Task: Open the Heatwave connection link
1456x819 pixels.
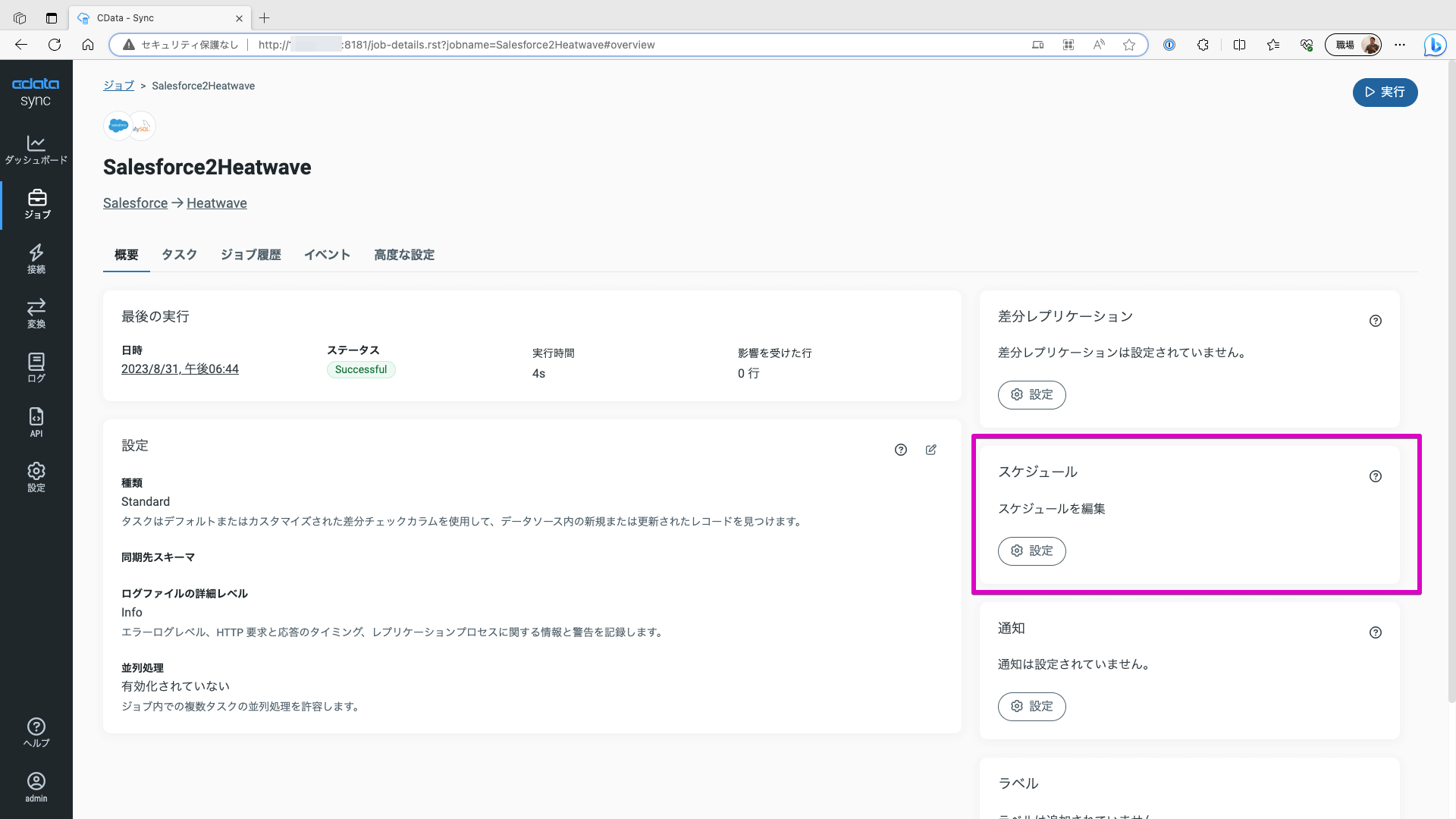Action: click(x=216, y=203)
